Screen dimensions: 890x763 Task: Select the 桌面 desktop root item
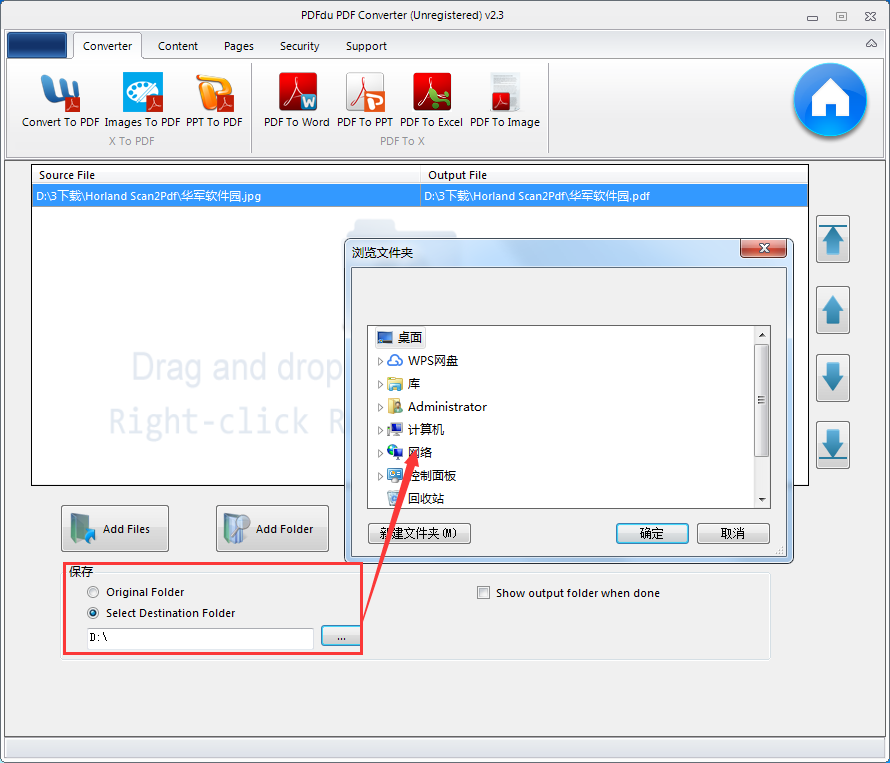[x=400, y=337]
